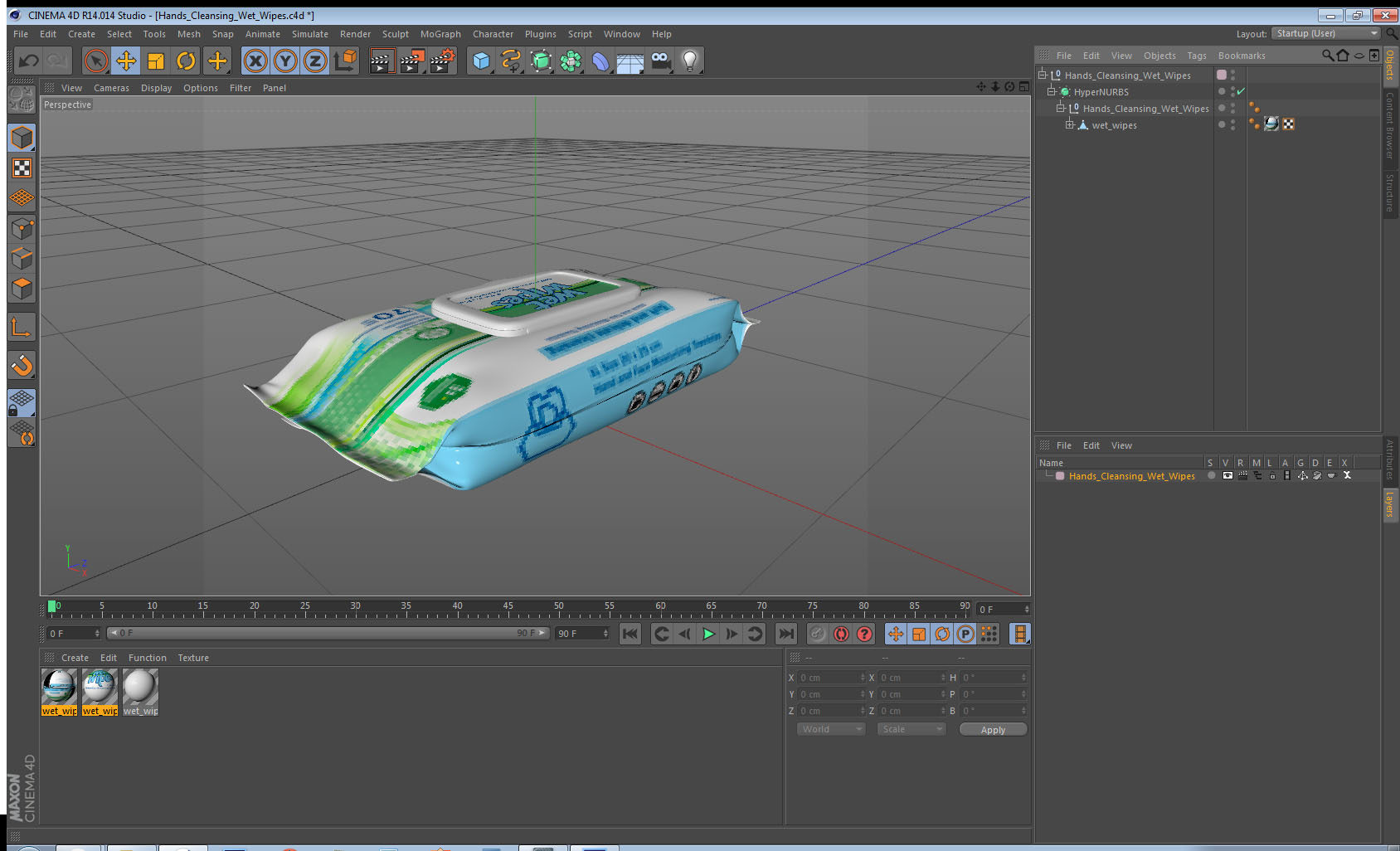The height and width of the screenshot is (851, 1400).
Task: Open the Scale mode dropdown
Action: point(911,729)
